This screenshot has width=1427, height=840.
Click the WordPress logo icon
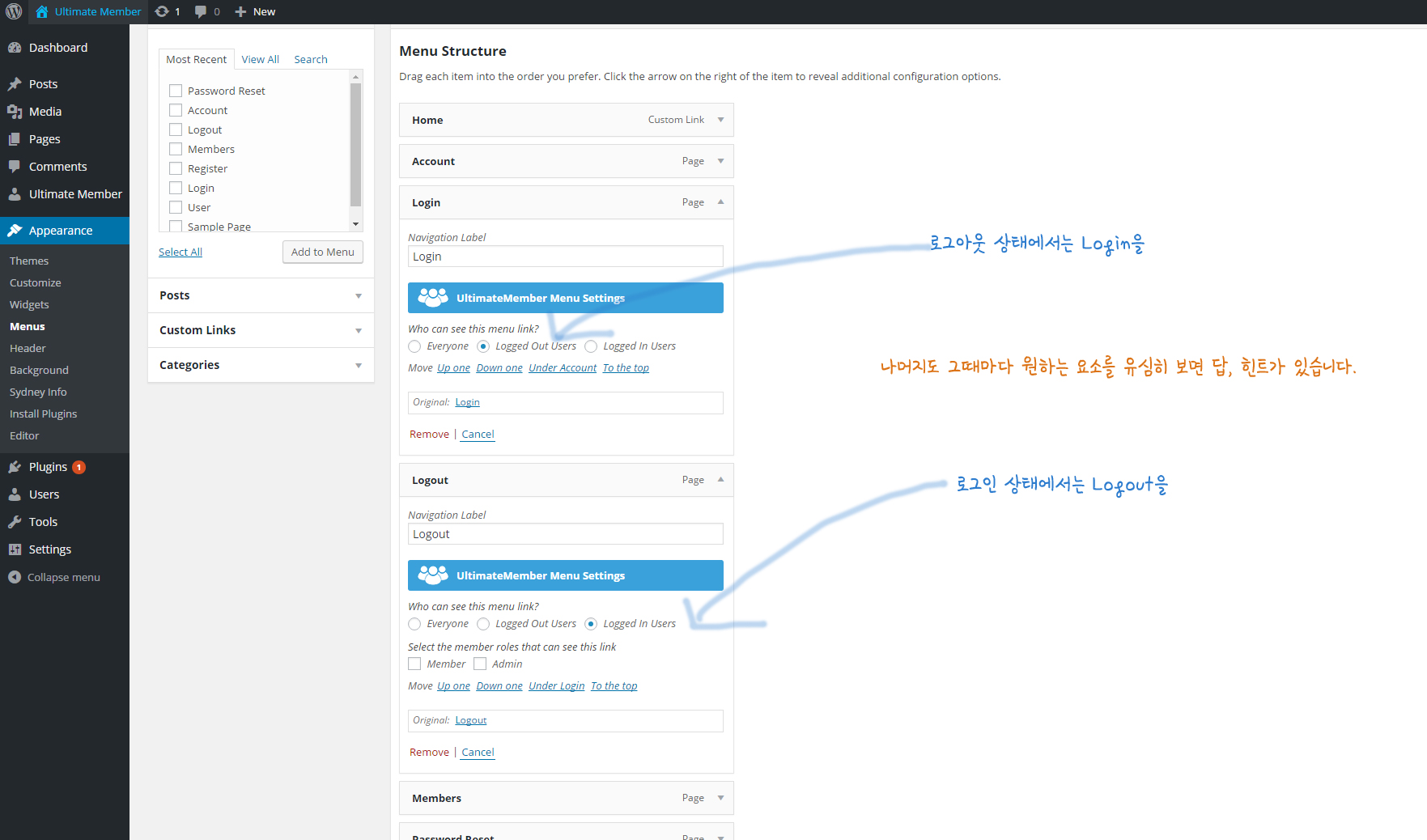14,11
